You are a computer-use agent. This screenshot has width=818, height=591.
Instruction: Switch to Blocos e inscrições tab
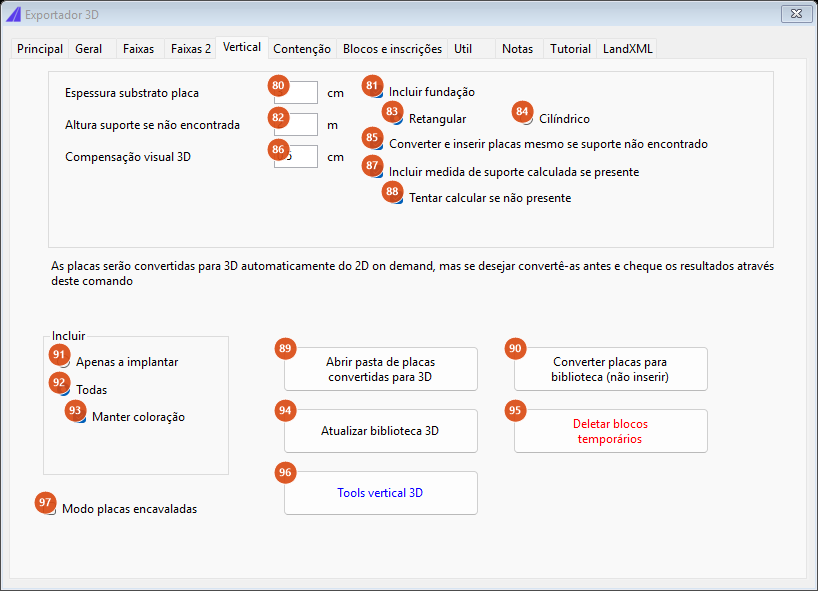tap(392, 49)
